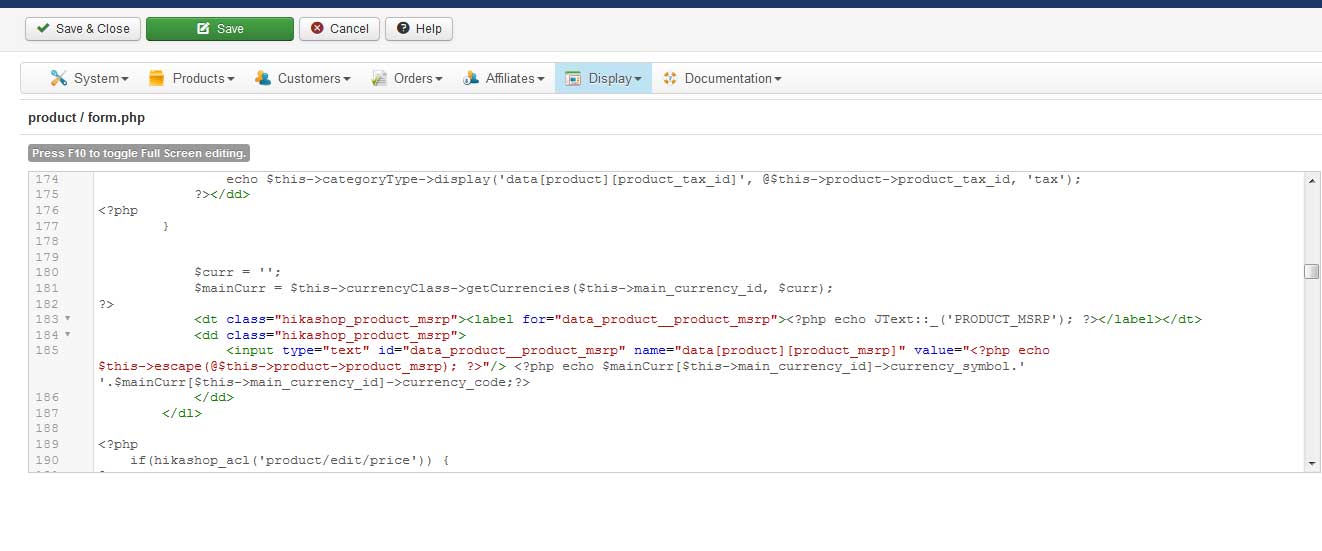Click the 'product / form.php' heading
Screen dimensions: 1322x551
pos(87,118)
